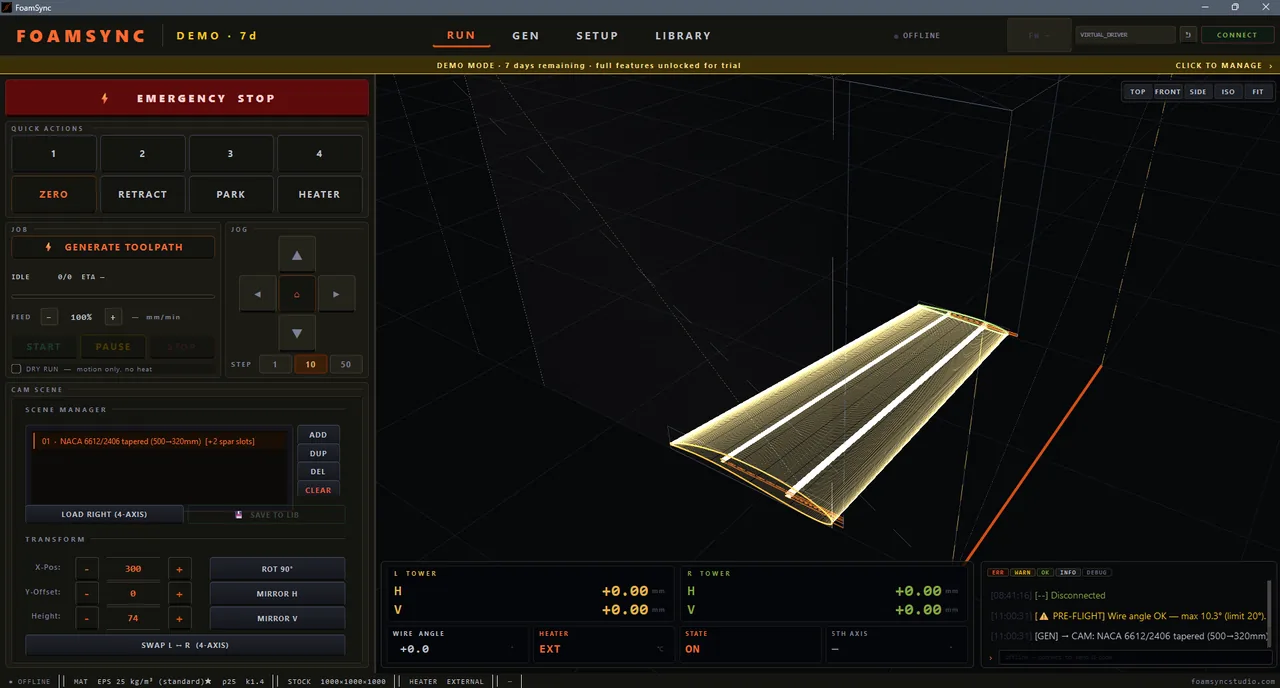Switch viewport to SIDE view

click(x=1198, y=92)
